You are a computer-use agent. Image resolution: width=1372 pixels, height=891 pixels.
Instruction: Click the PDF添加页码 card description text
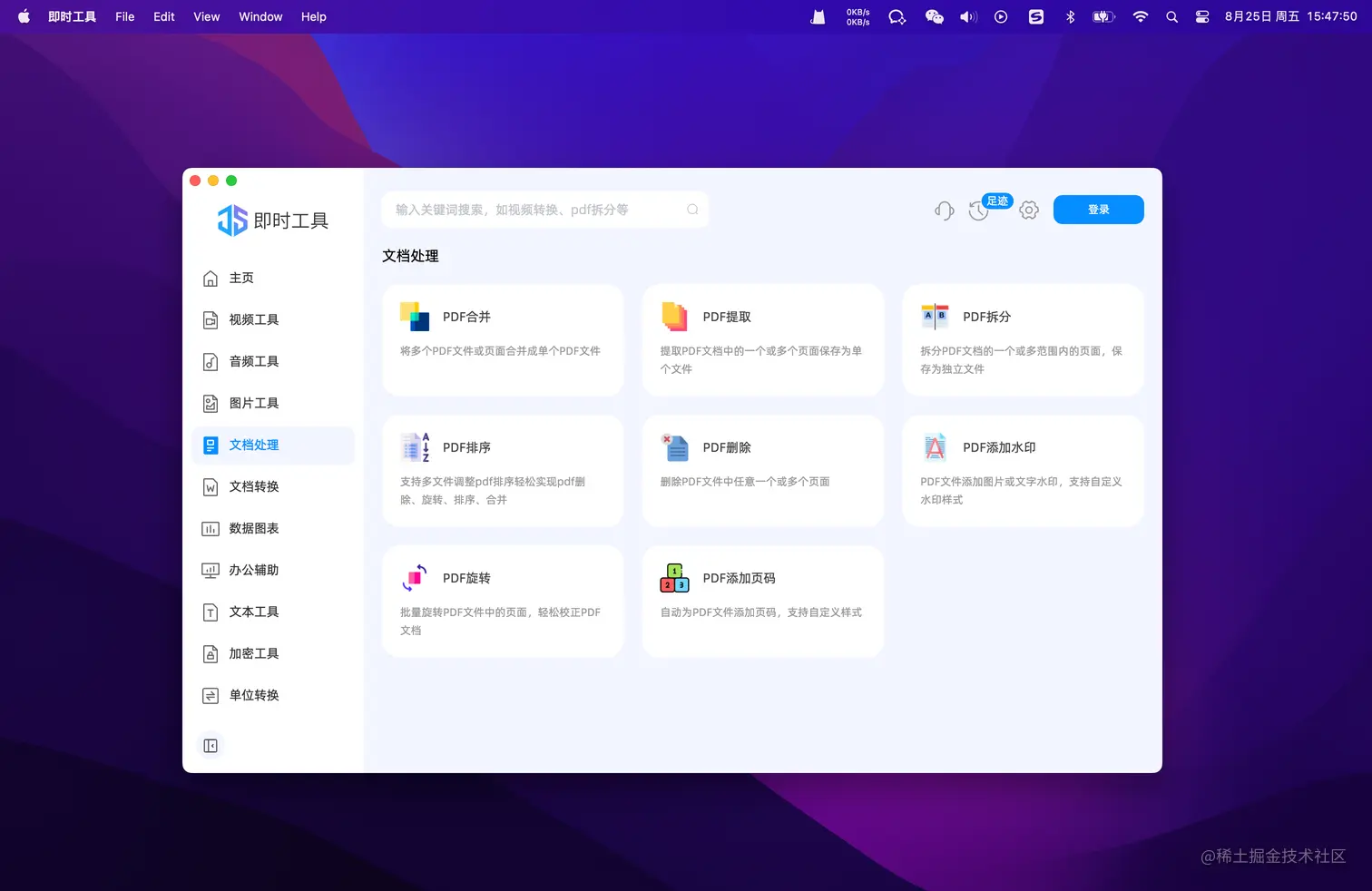[760, 612]
